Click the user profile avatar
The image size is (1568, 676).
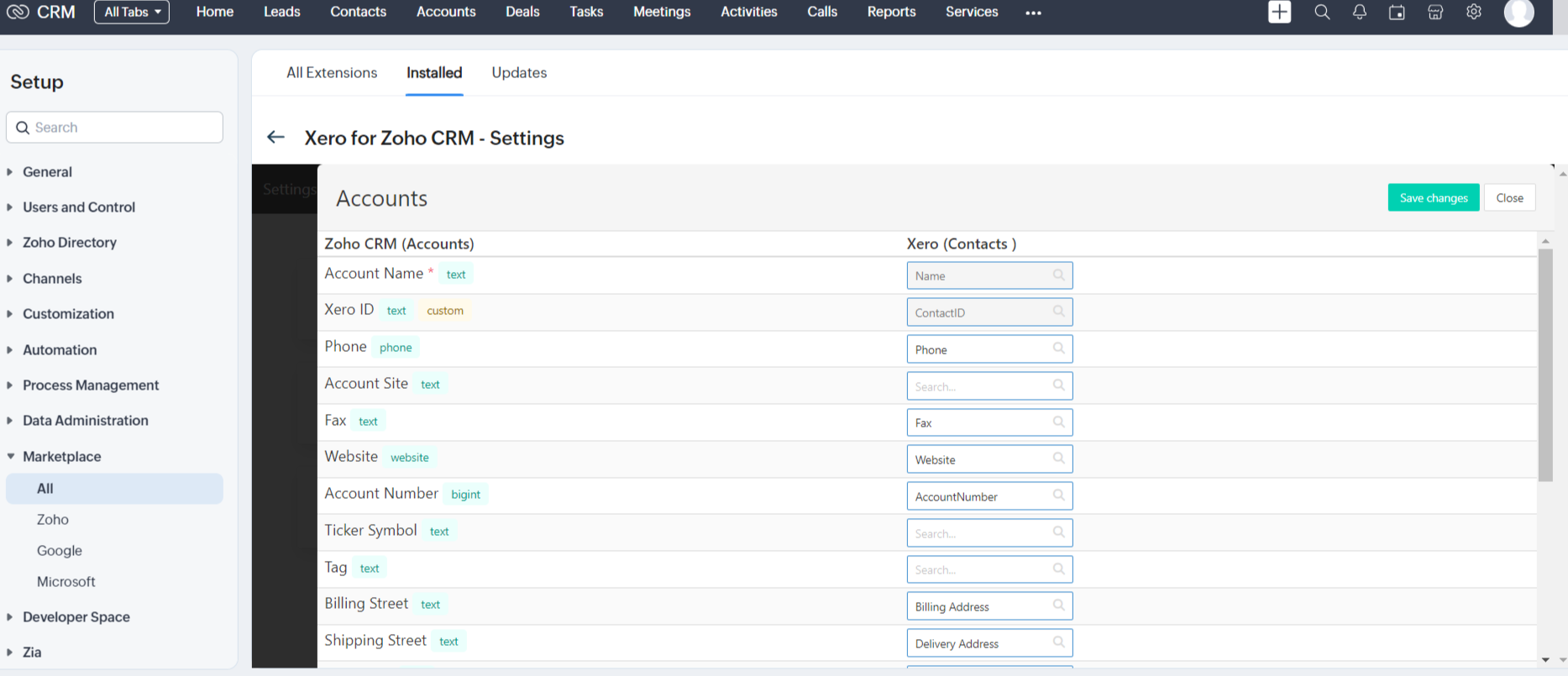(x=1518, y=12)
